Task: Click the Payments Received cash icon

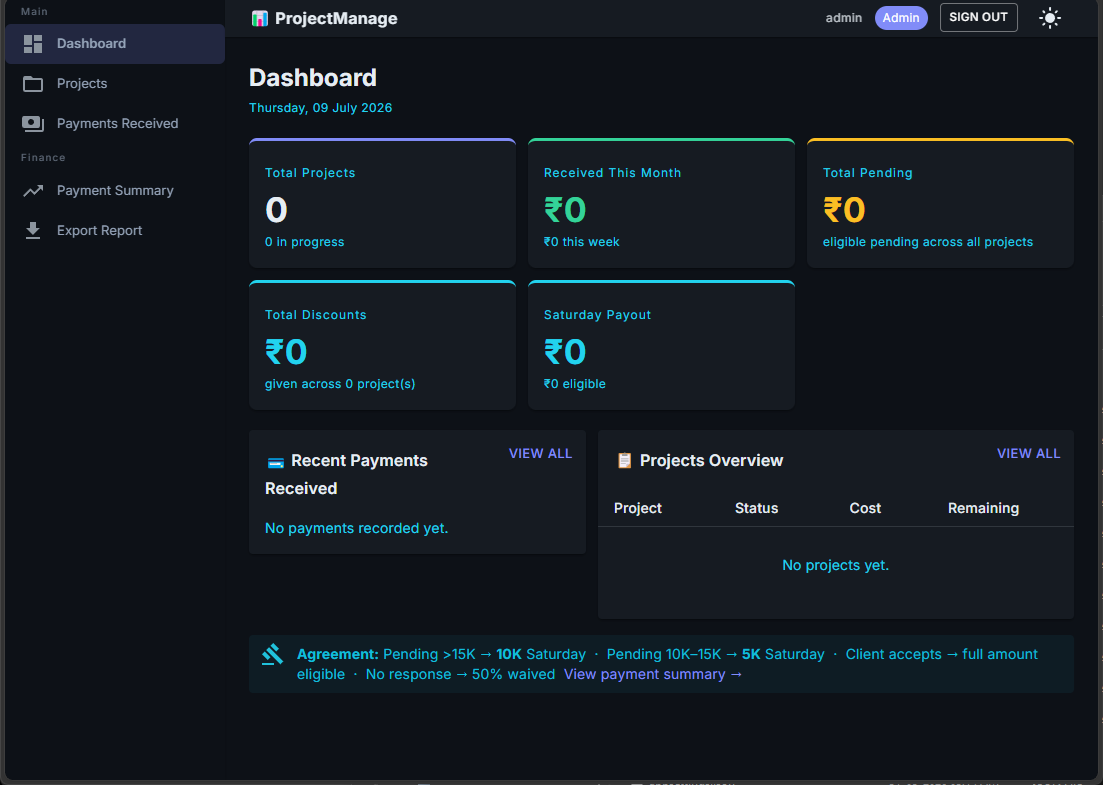Action: tap(33, 124)
